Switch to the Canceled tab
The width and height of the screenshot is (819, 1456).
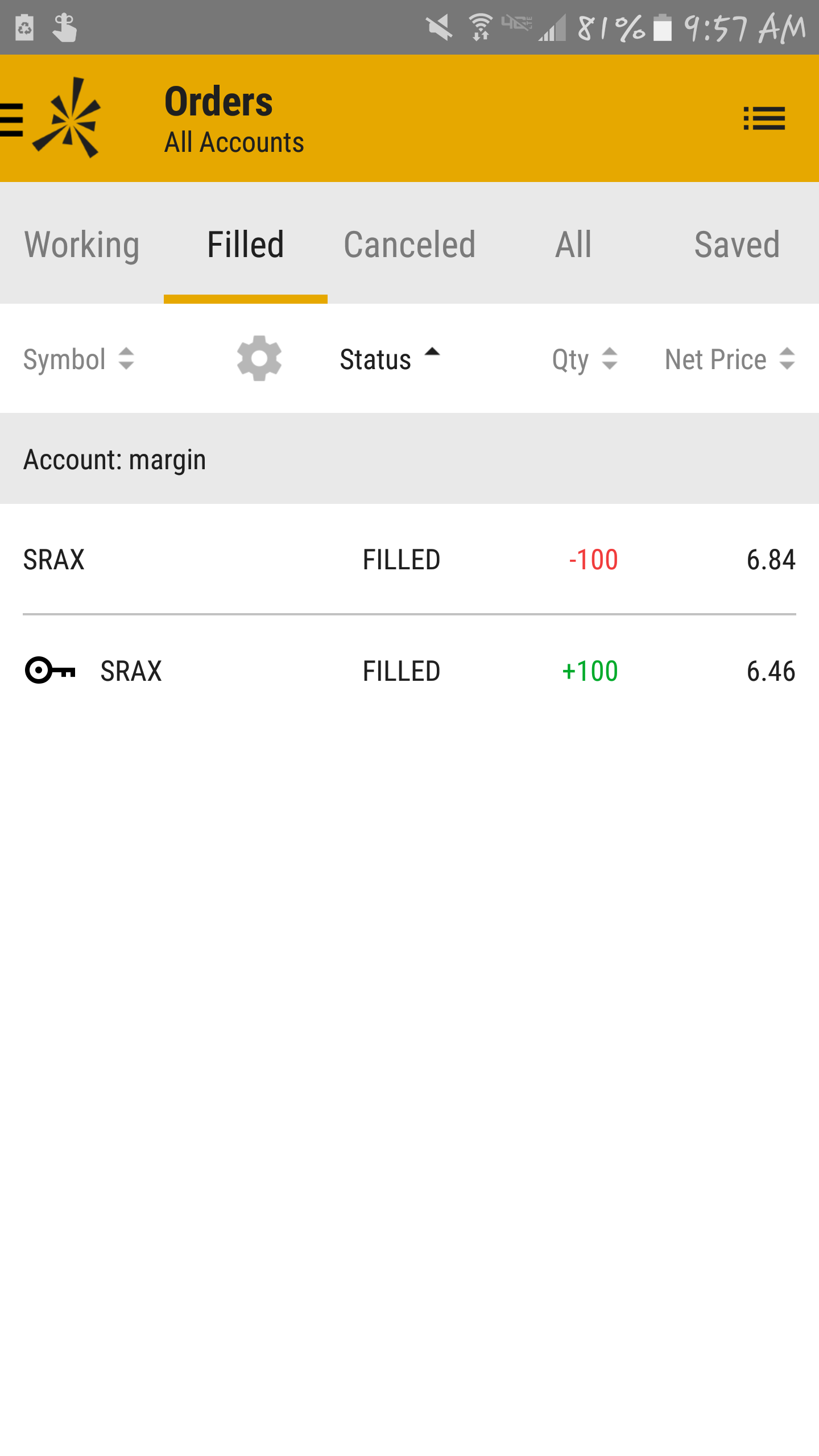pyautogui.click(x=409, y=245)
